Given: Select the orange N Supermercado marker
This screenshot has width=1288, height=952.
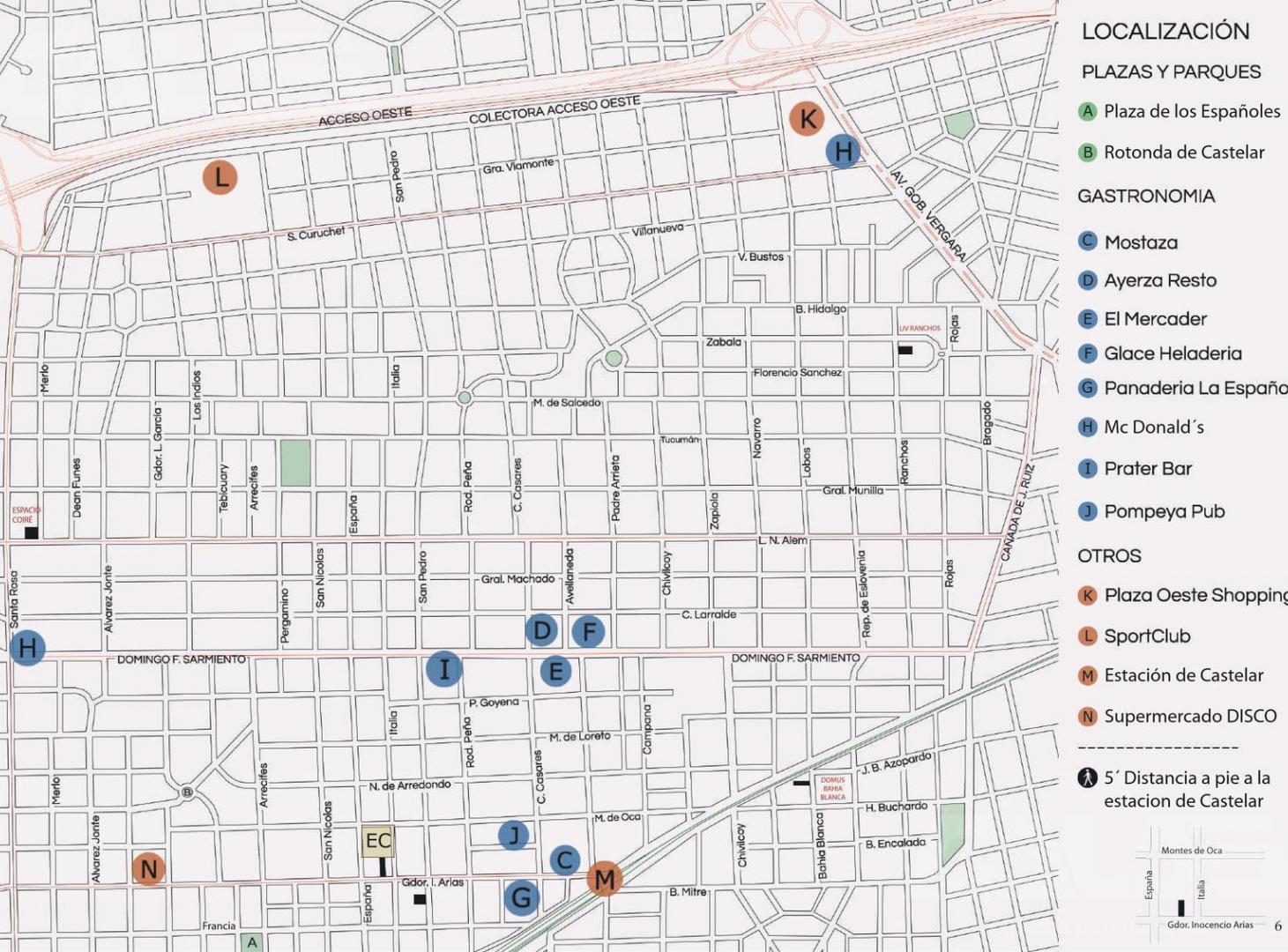Looking at the screenshot, I should click(x=148, y=869).
